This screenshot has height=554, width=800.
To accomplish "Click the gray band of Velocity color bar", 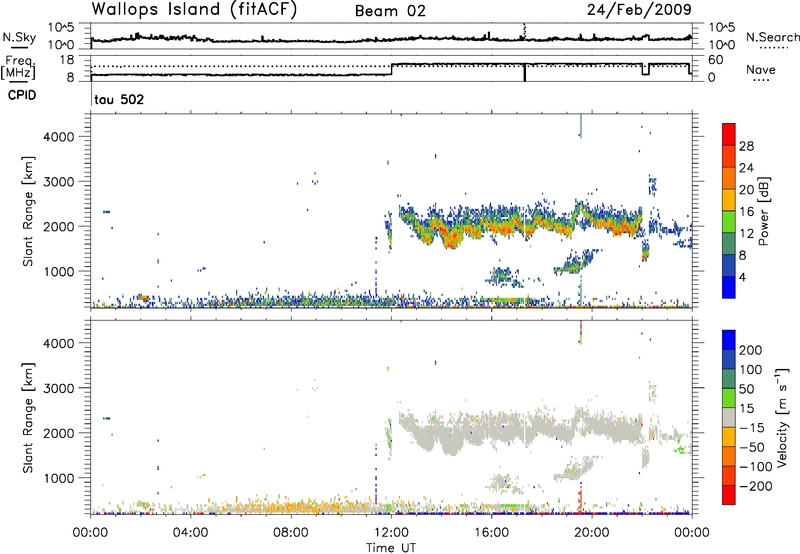I will [729, 417].
